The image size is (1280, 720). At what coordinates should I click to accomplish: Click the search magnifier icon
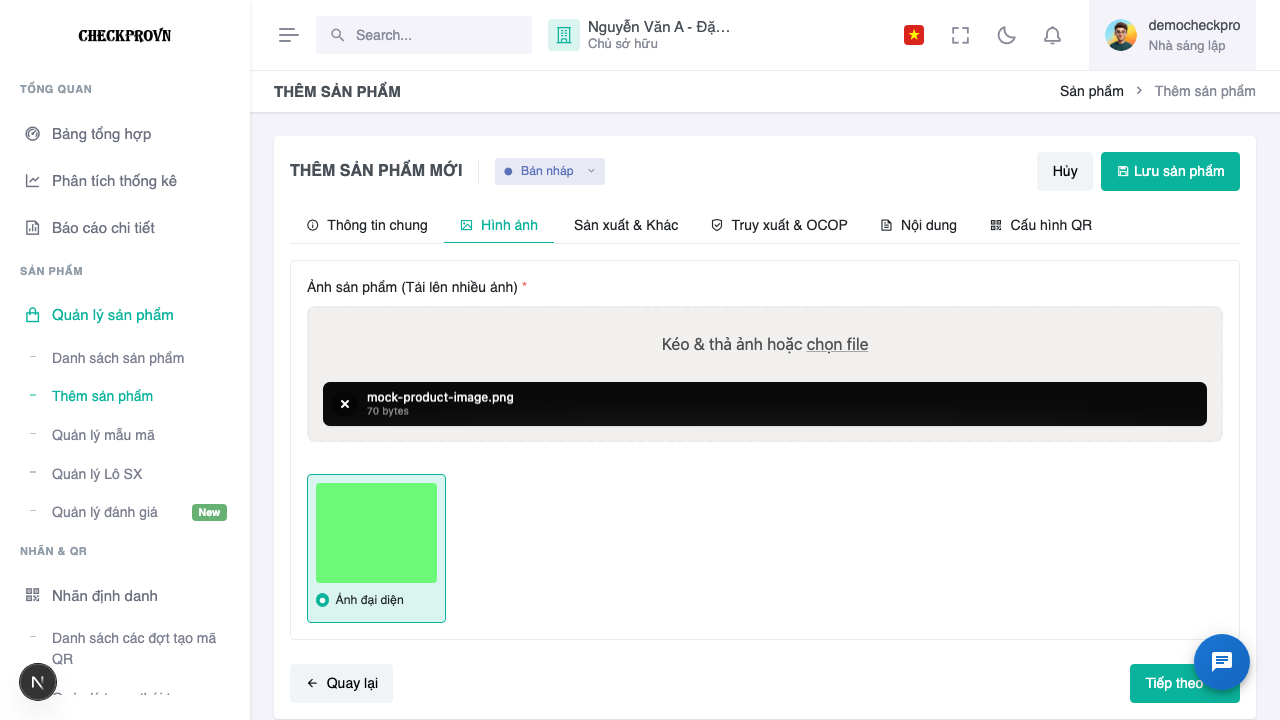pyautogui.click(x=338, y=35)
